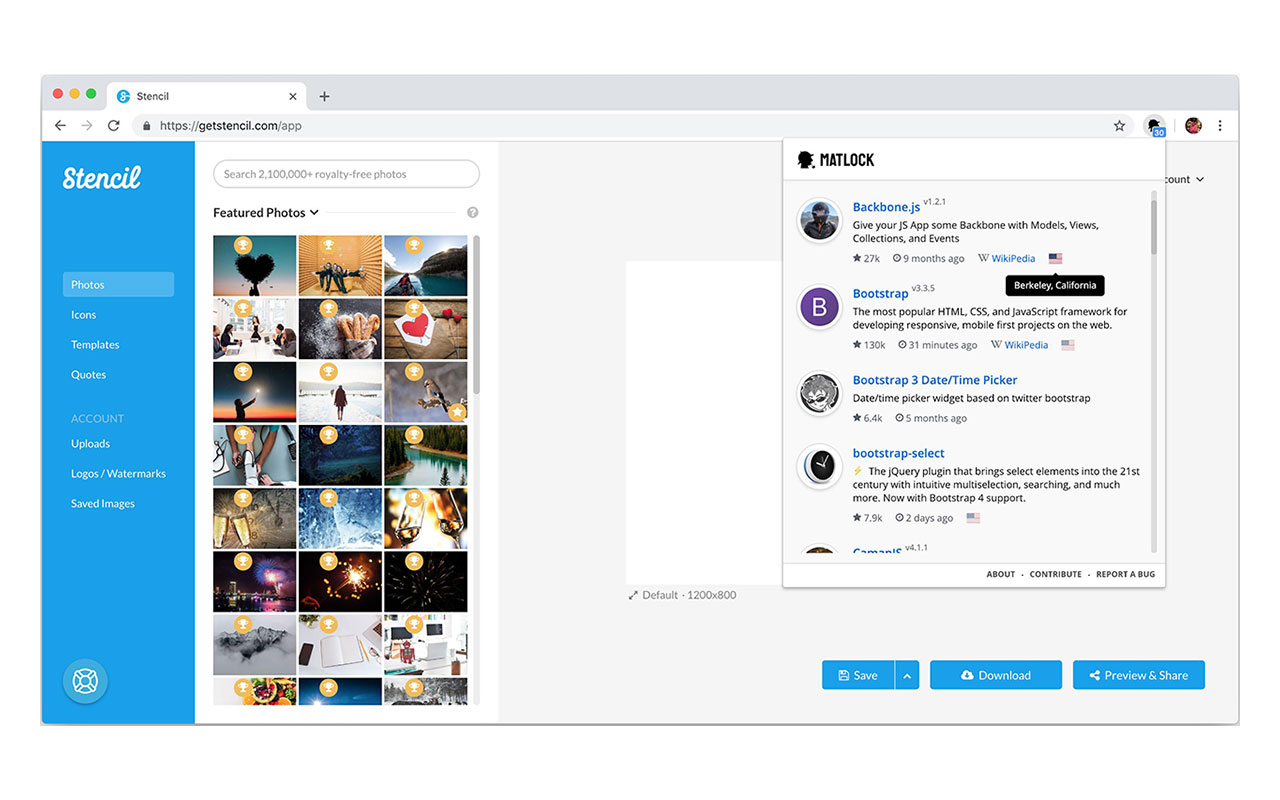Screen dimensions: 1280x800
Task: Go forward with the browser forward arrow
Action: pyautogui.click(x=87, y=126)
